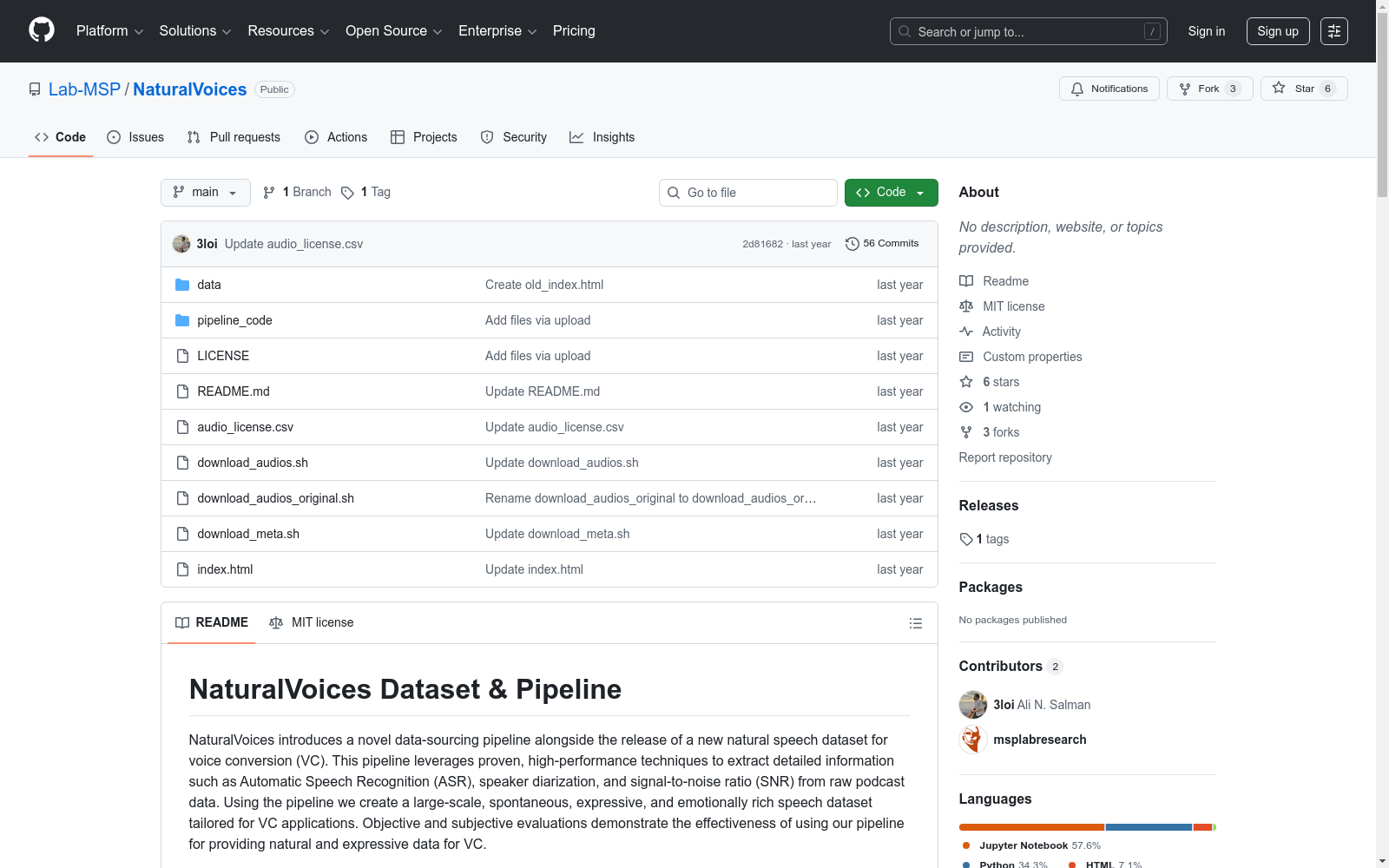Click the tag icon beside 1 tags
Screen dimensions: 1389x868
coord(966,539)
